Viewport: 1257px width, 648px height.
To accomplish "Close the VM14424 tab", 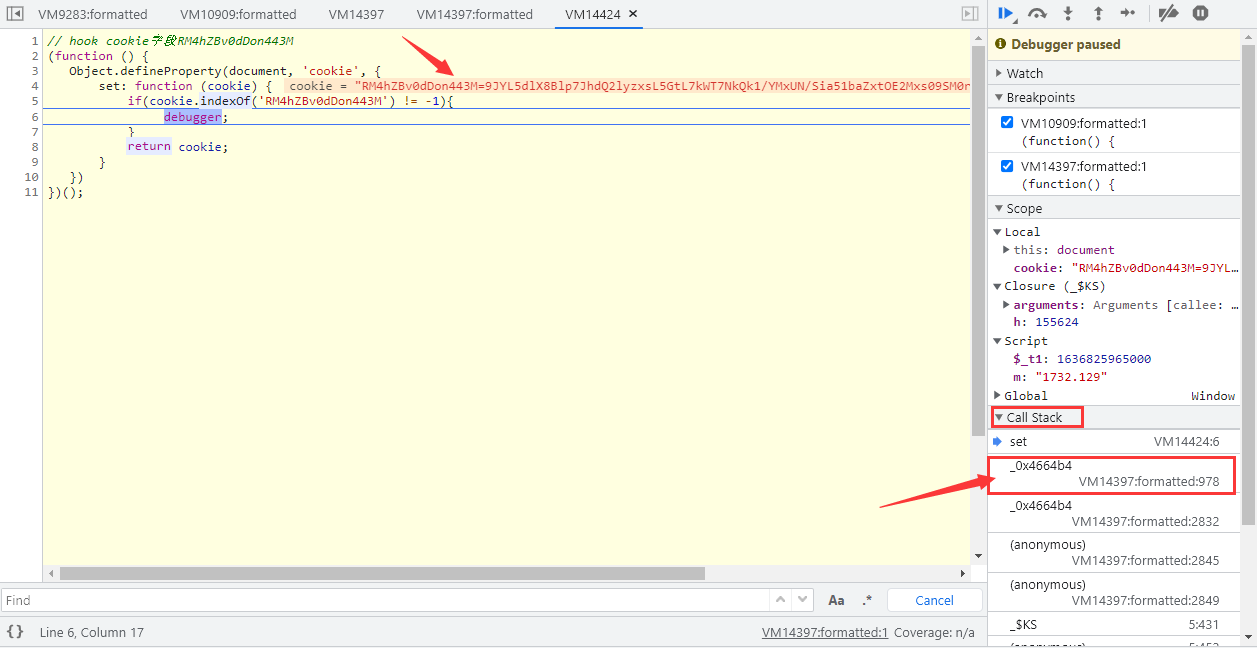I will click(x=633, y=14).
